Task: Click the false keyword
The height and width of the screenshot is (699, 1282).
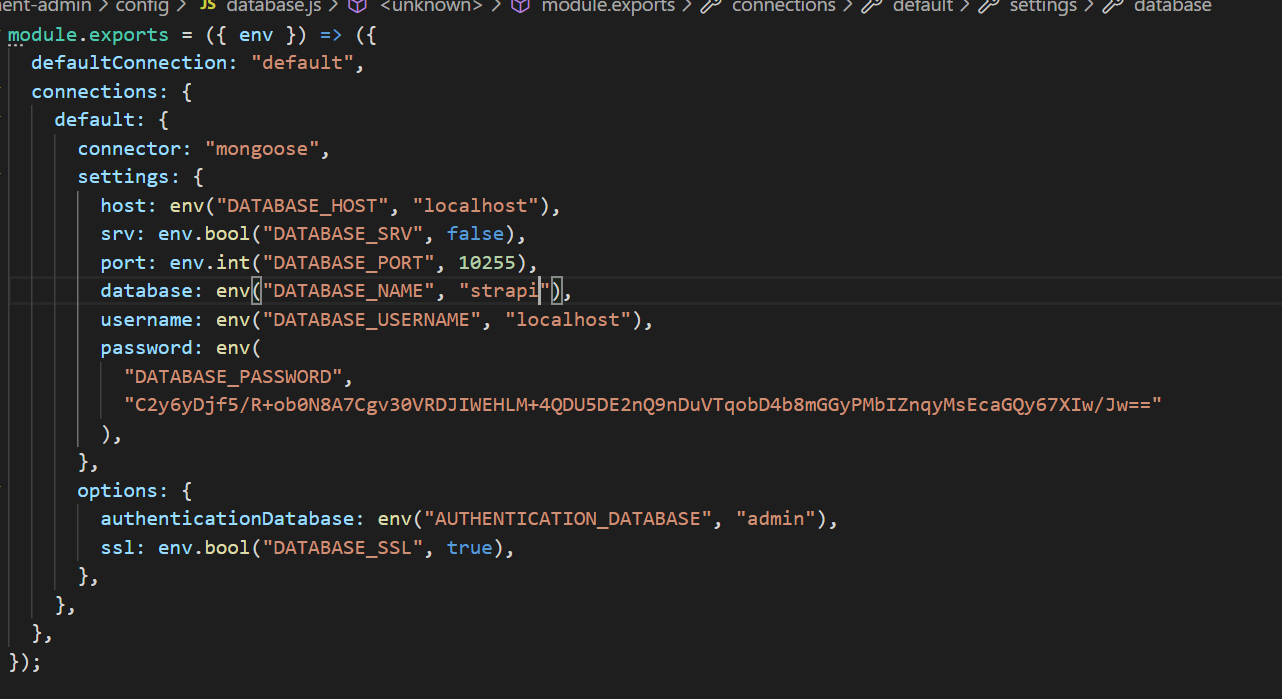Action: point(476,234)
